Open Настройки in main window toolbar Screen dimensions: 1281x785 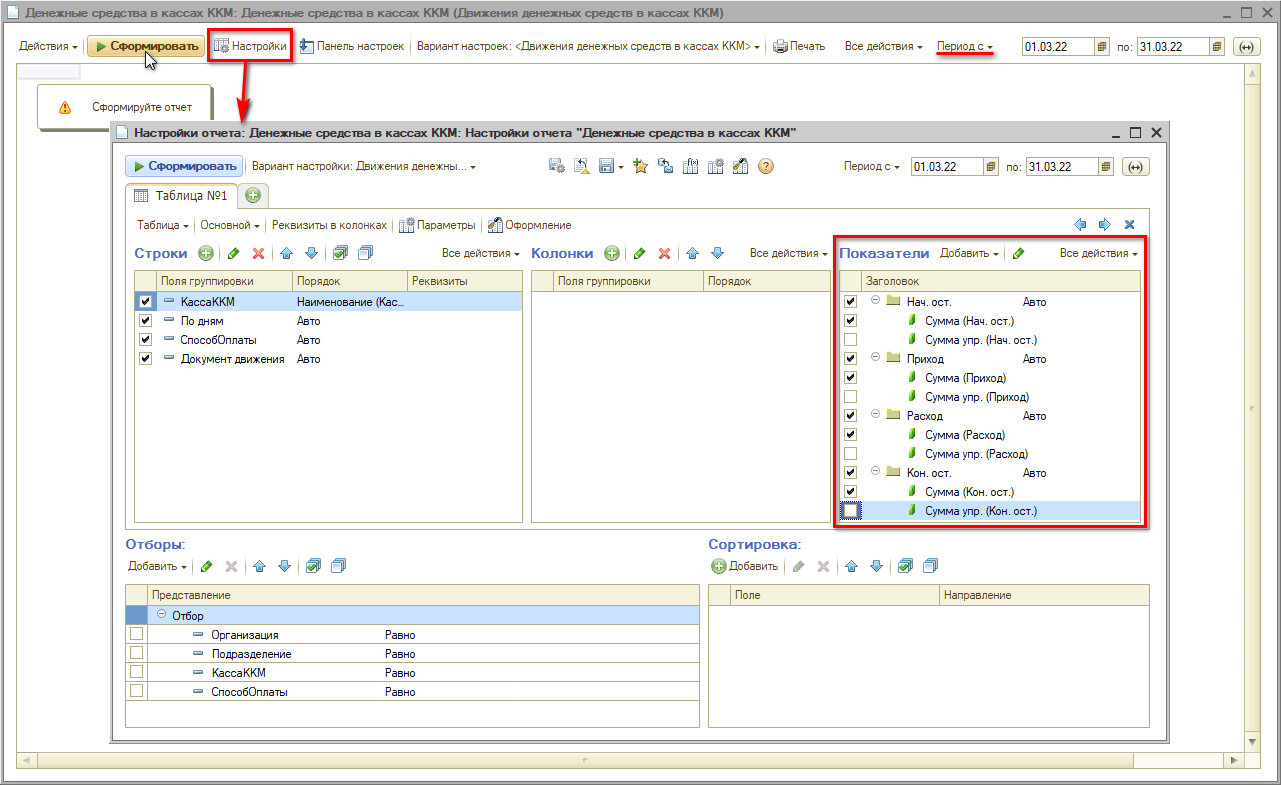(x=250, y=46)
